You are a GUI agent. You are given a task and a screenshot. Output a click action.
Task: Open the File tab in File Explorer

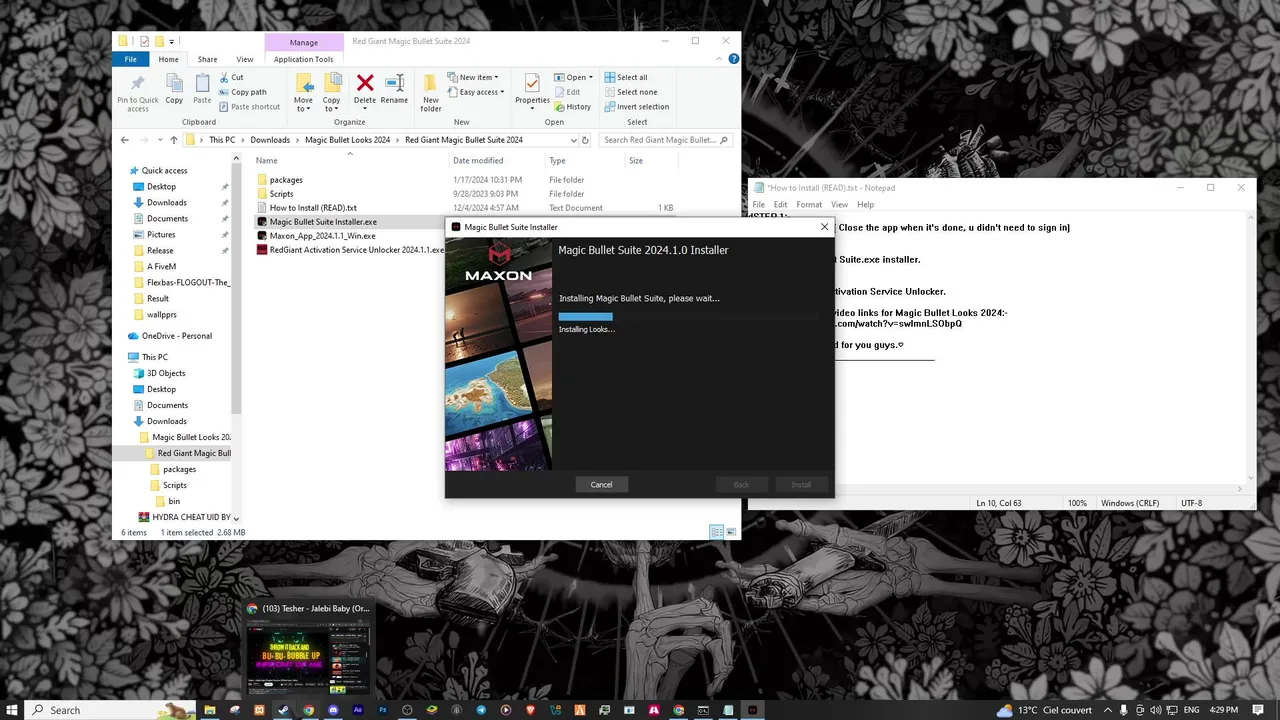click(130, 59)
